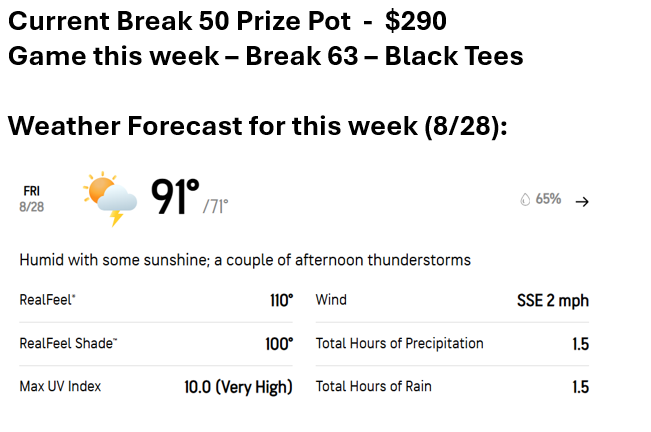Screen dimensions: 651x432
Task: Select the FRI 8/28 date label
Action: click(32, 199)
